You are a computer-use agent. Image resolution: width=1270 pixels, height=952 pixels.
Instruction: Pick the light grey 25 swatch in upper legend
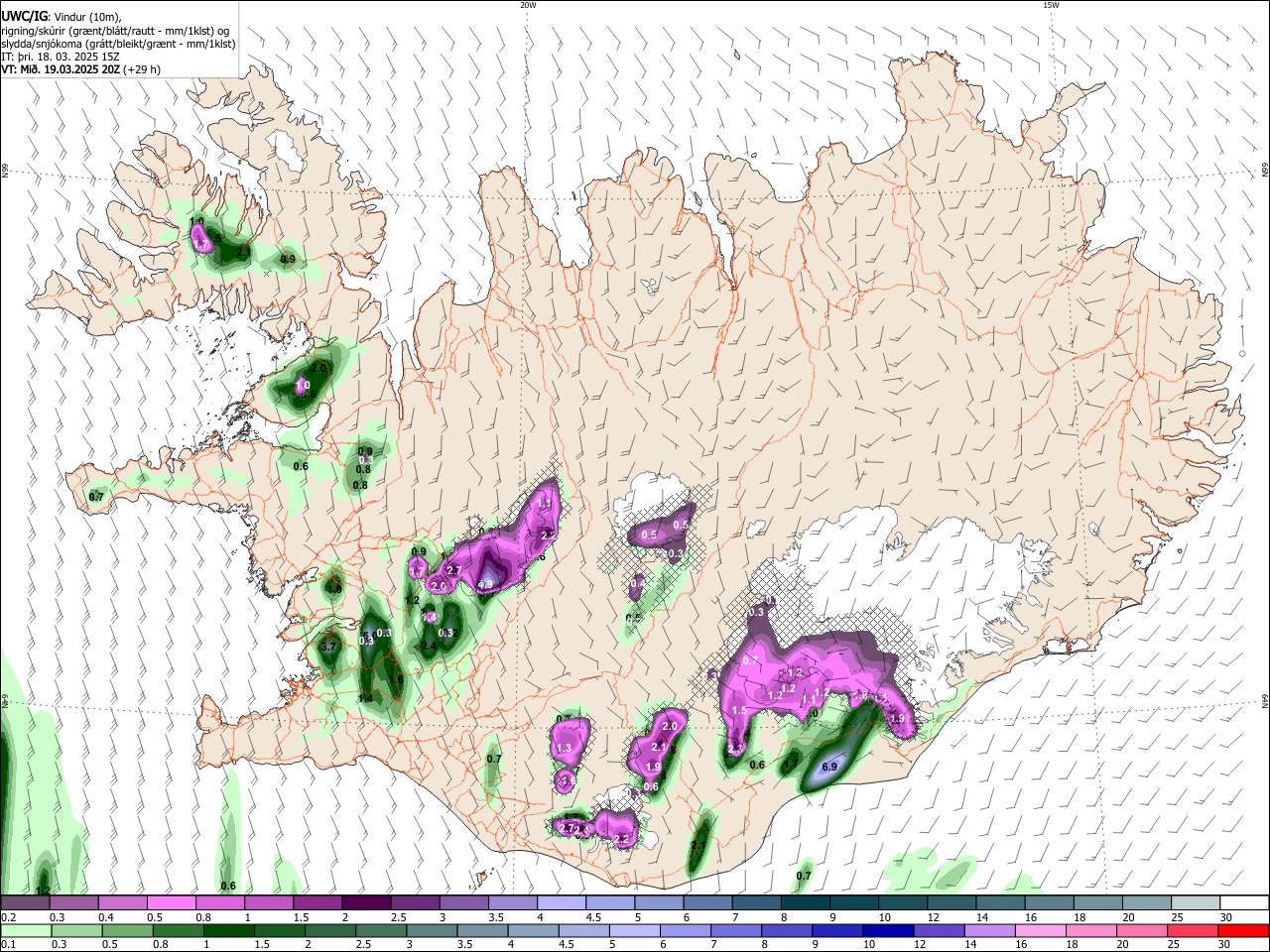[x=1196, y=902]
